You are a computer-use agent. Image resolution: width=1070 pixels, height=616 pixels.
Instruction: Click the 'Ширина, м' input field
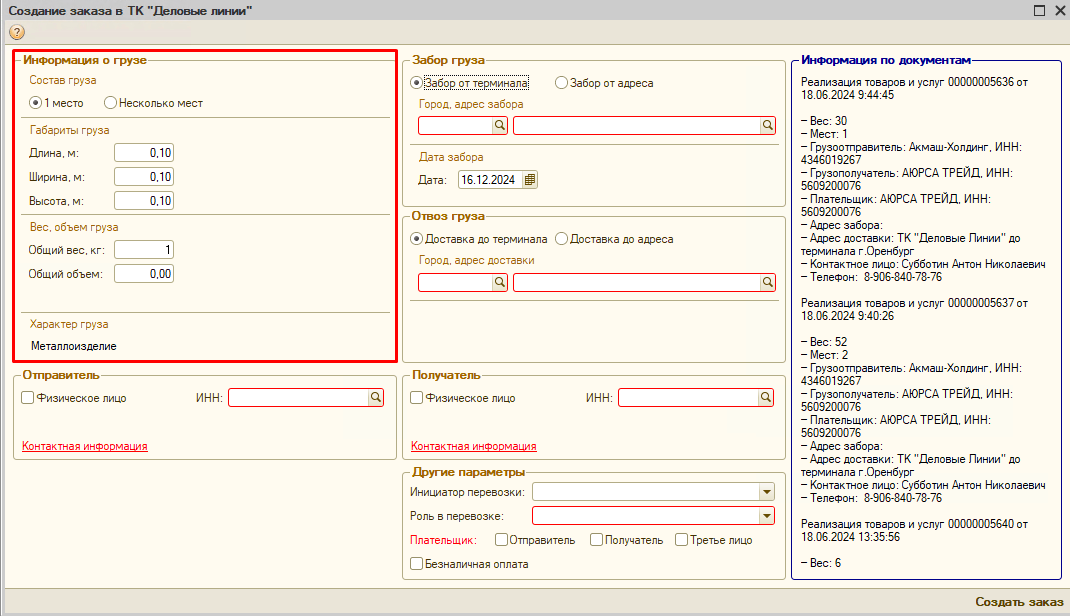pos(144,177)
